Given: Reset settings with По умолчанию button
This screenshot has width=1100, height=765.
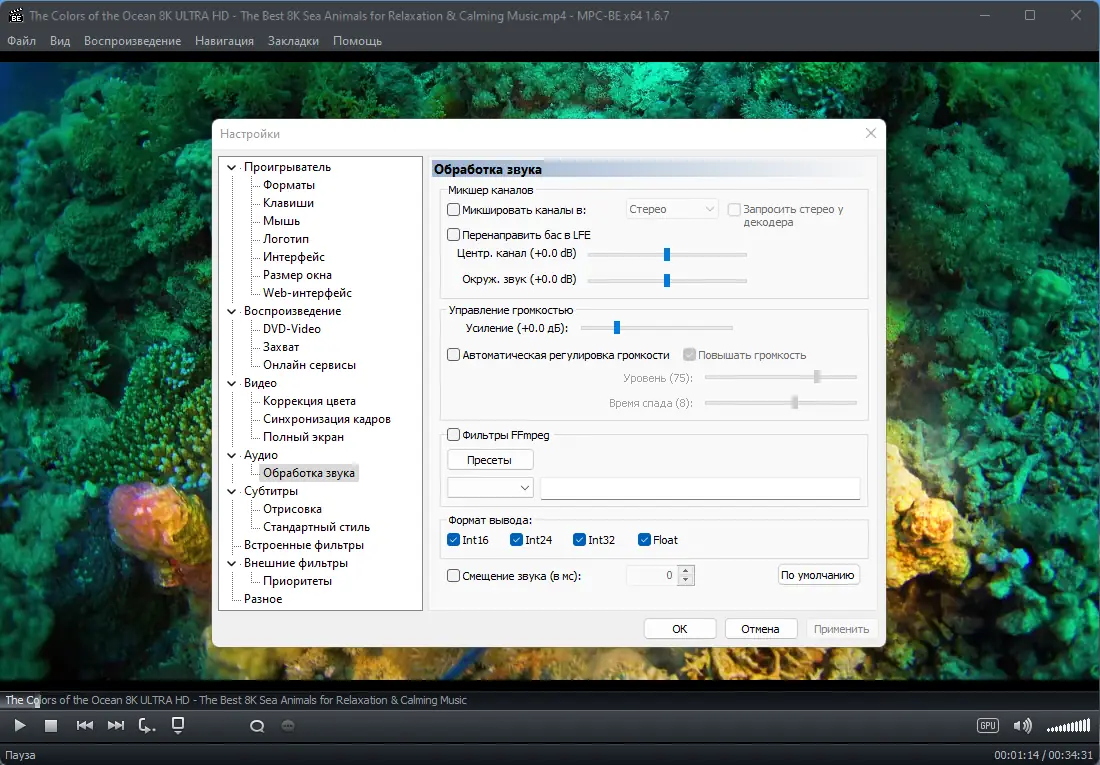Looking at the screenshot, I should coord(818,575).
